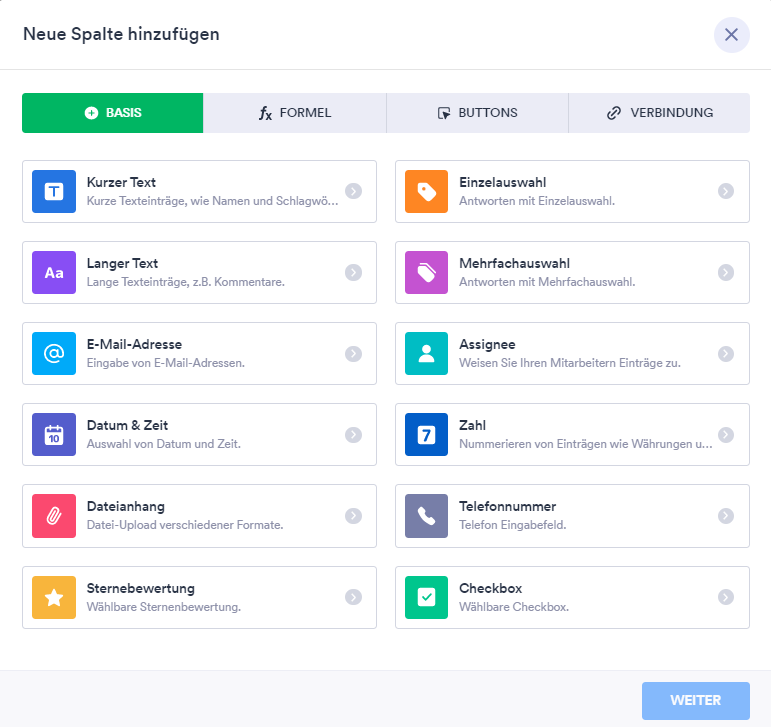Open the E-Mail-Adresse arrow chevron
The width and height of the screenshot is (771, 727).
tap(353, 353)
